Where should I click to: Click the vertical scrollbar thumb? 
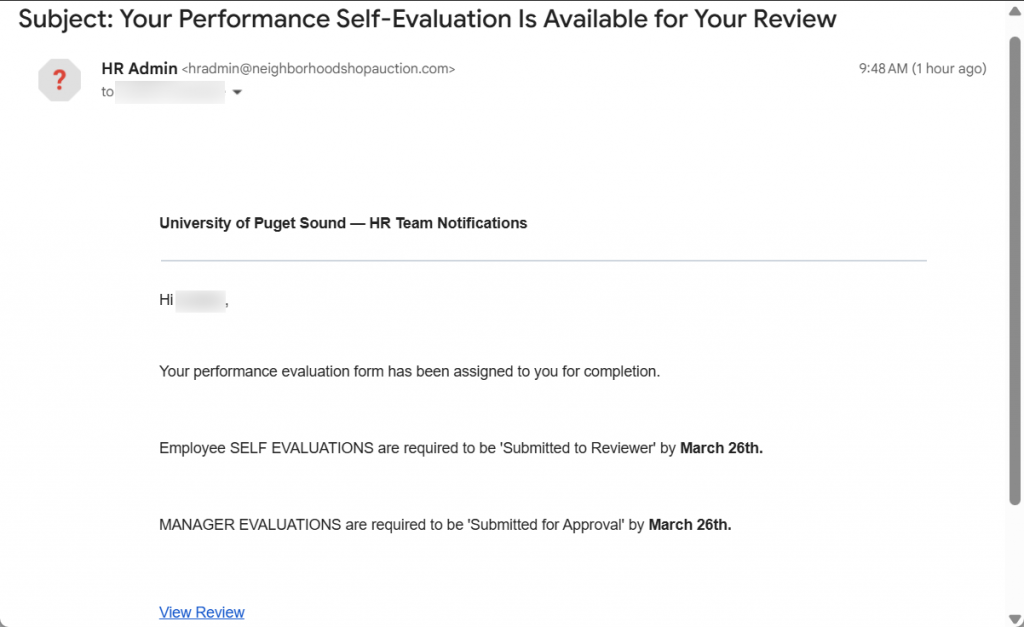pyautogui.click(x=1015, y=270)
